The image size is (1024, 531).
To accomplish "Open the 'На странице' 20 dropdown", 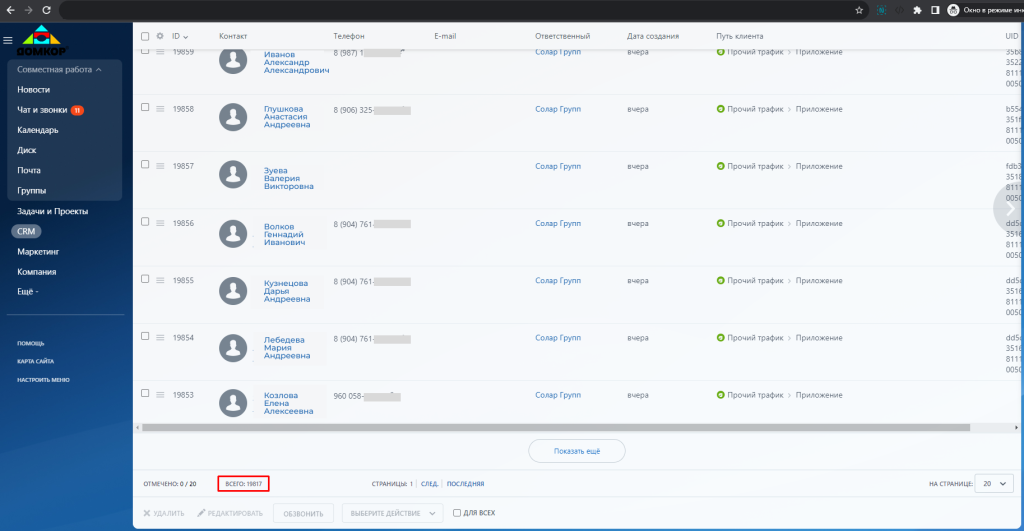I will click(x=994, y=483).
